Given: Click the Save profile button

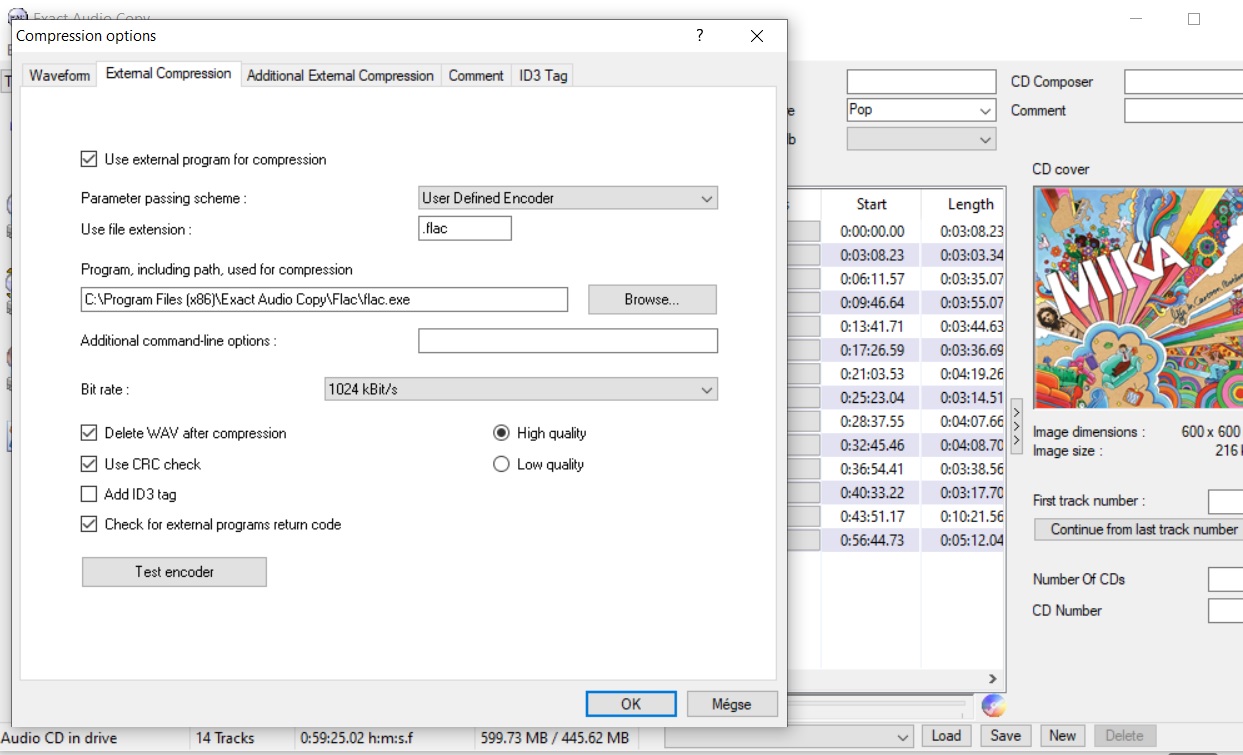Looking at the screenshot, I should click(1006, 736).
